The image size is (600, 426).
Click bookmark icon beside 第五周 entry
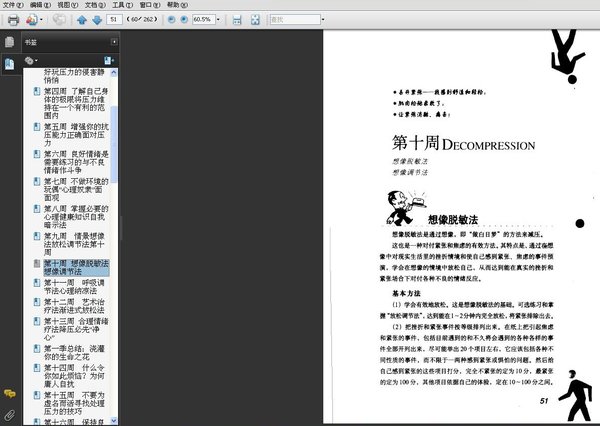click(37, 127)
